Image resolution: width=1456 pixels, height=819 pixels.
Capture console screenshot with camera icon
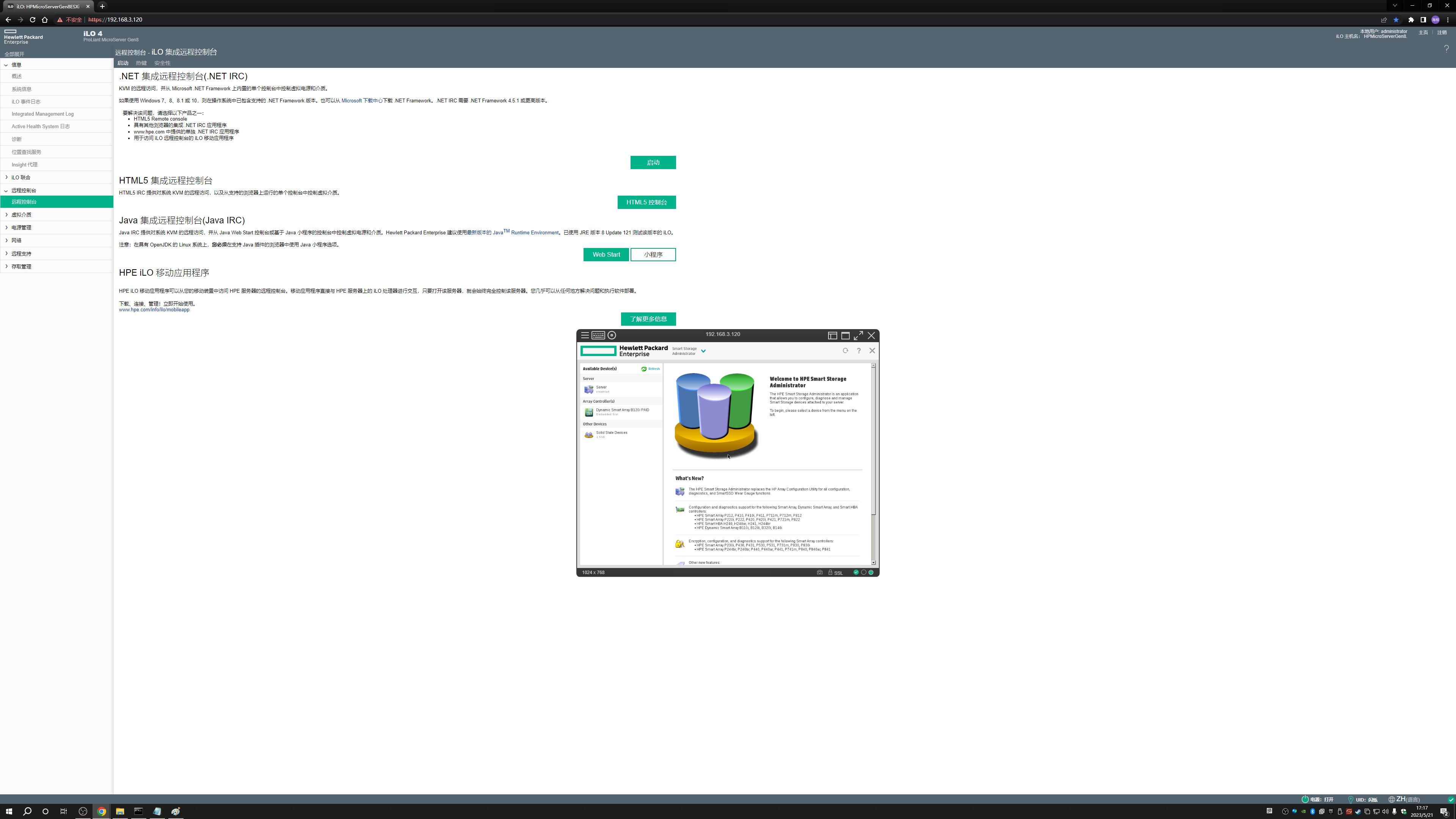pos(819,573)
